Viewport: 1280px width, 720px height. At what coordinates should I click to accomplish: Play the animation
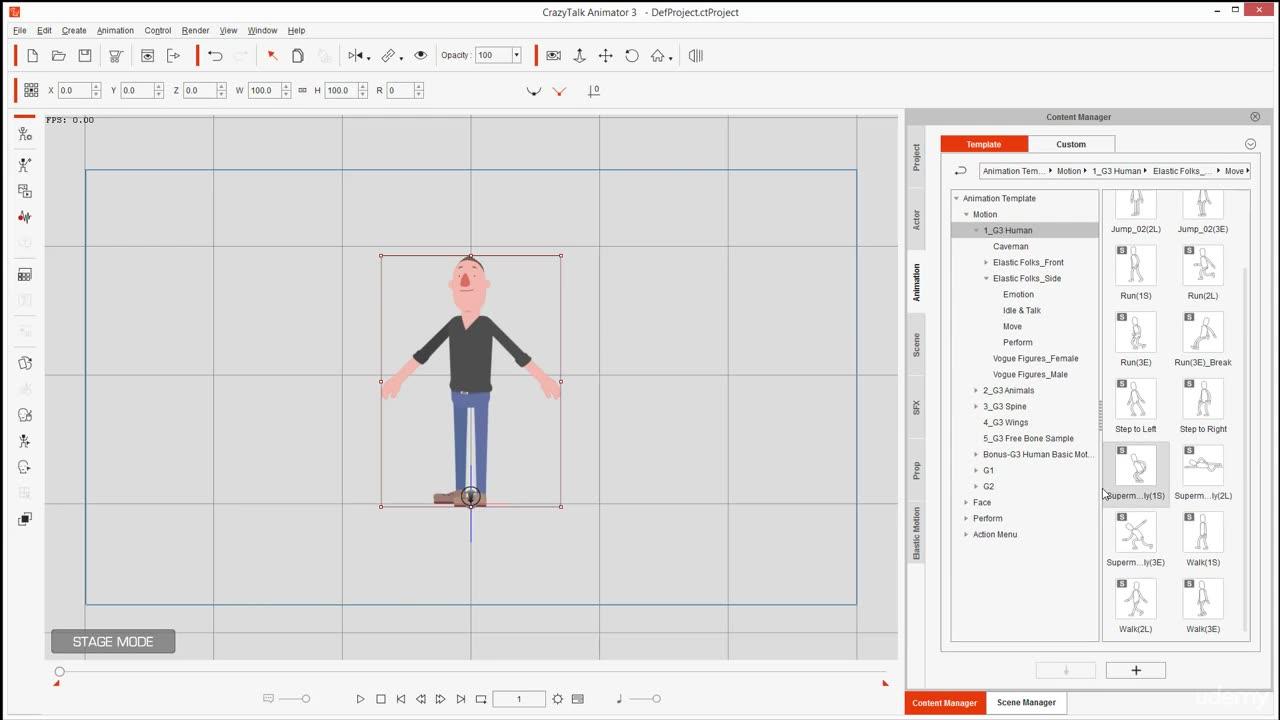click(361, 699)
